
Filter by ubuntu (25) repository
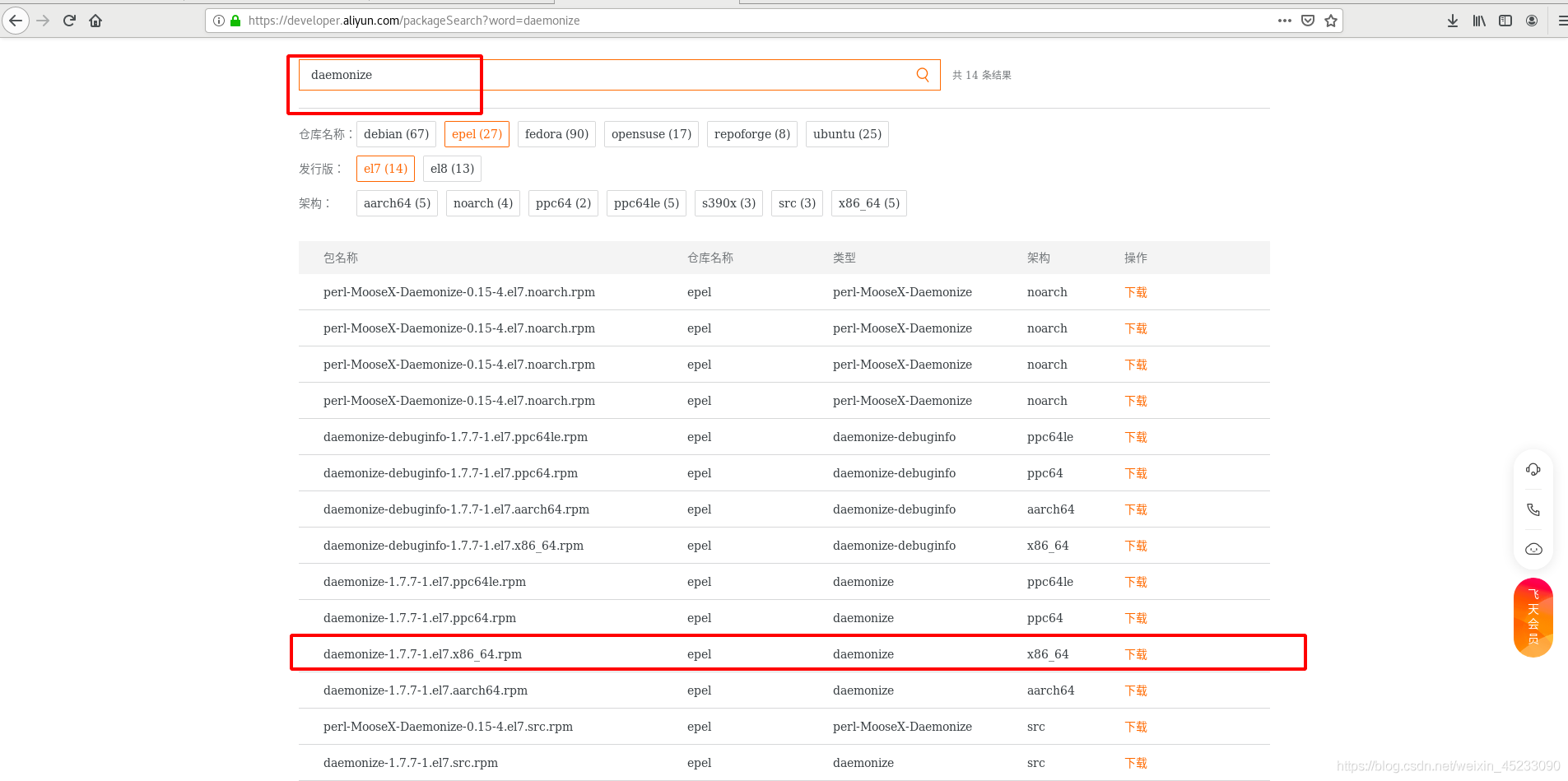click(x=847, y=134)
